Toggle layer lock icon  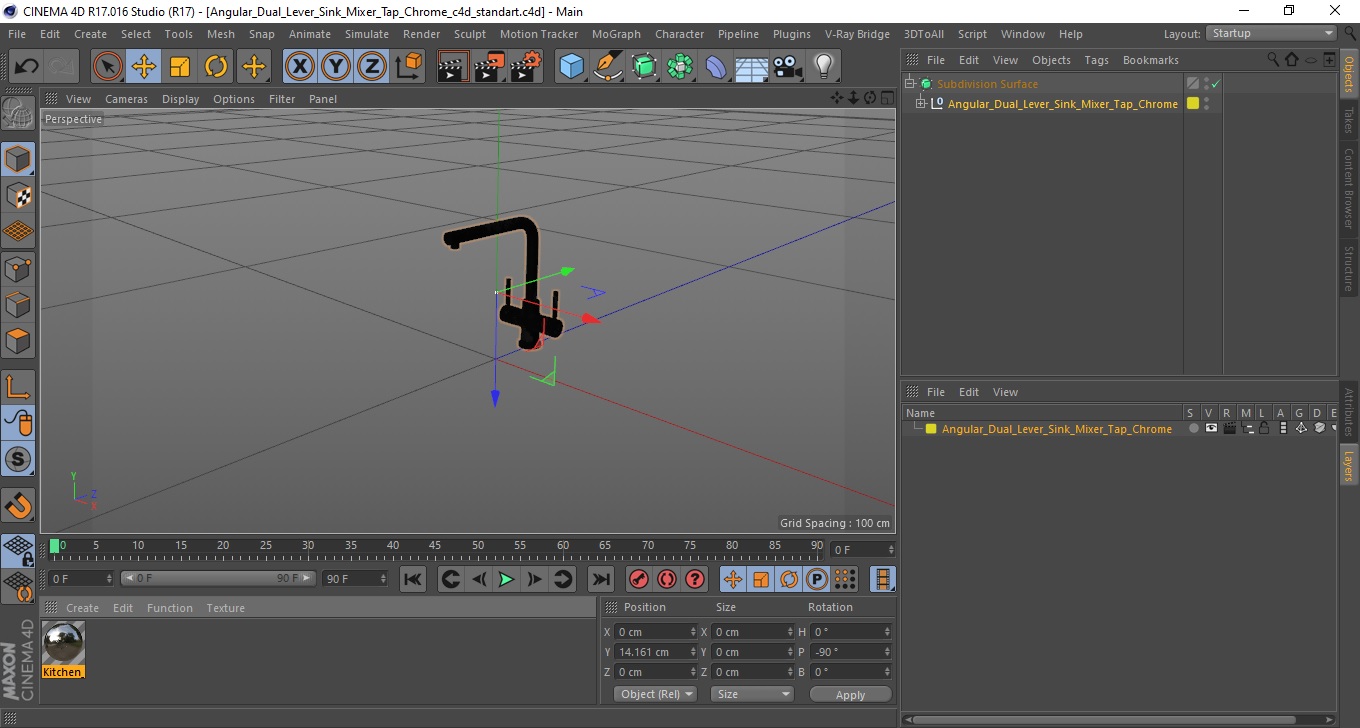(x=1264, y=428)
